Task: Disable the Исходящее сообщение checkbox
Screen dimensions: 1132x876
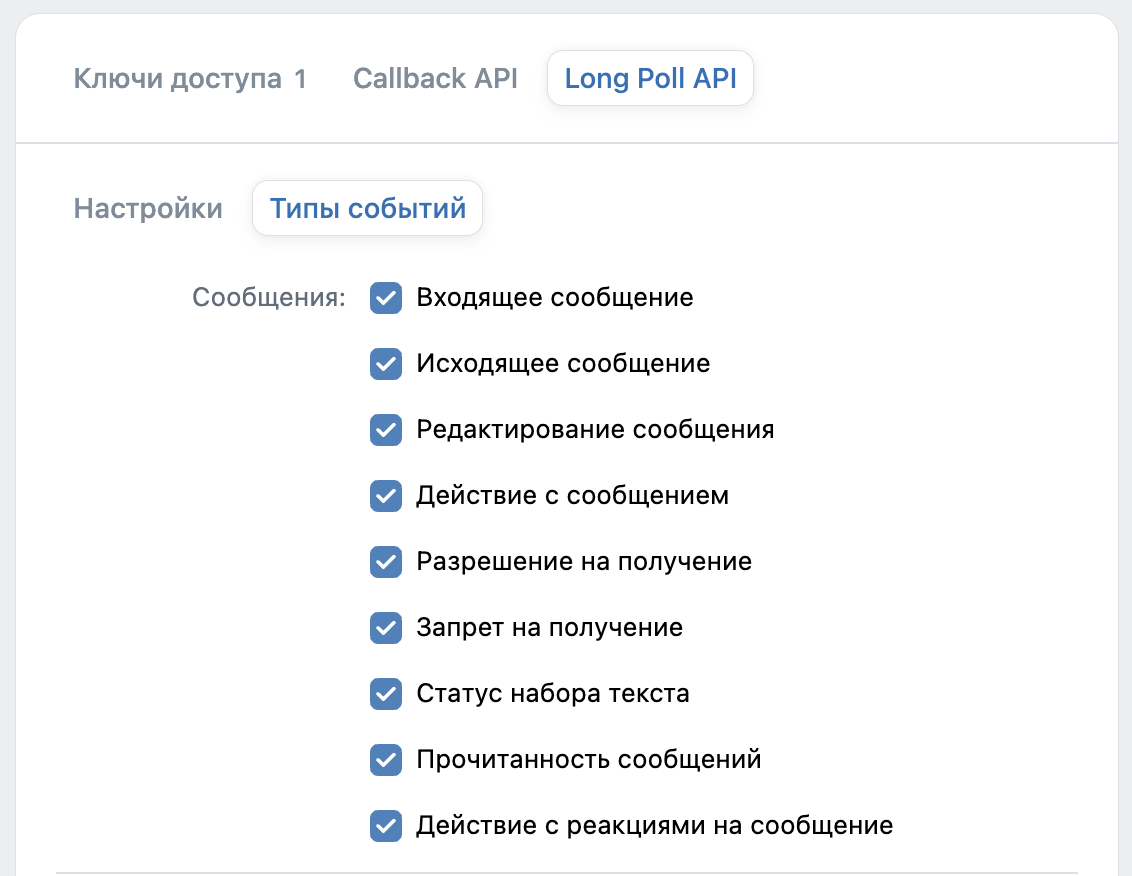Action: point(386,364)
